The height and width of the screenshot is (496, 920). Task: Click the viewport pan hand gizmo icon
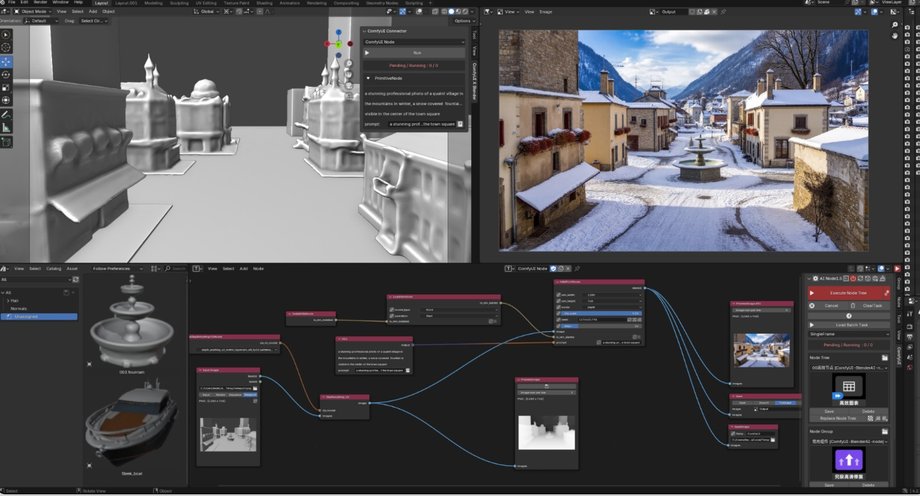(349, 73)
